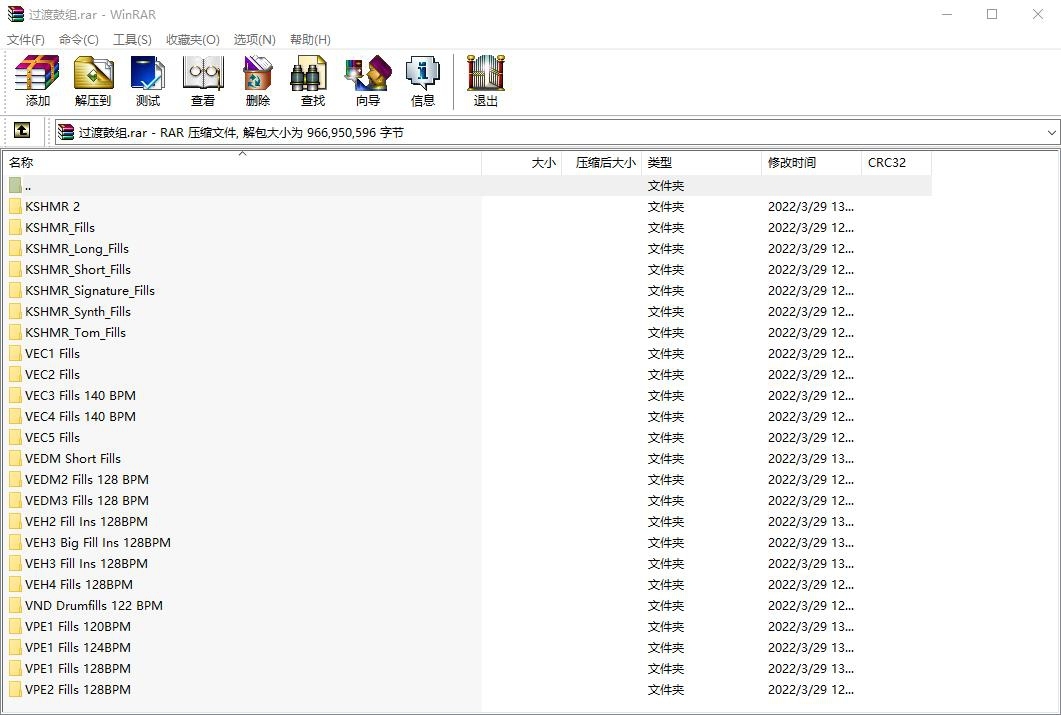Click the 退出 (Exit) toolbar icon
The image size is (1061, 715).
tap(485, 81)
